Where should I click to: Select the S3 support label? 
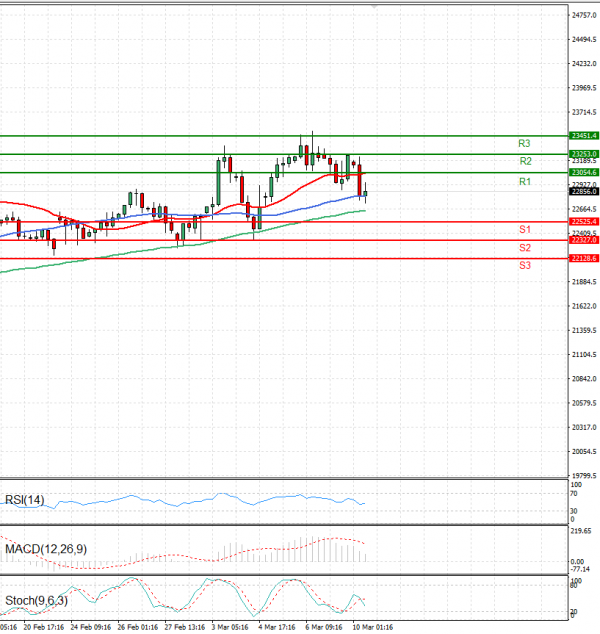(x=524, y=266)
